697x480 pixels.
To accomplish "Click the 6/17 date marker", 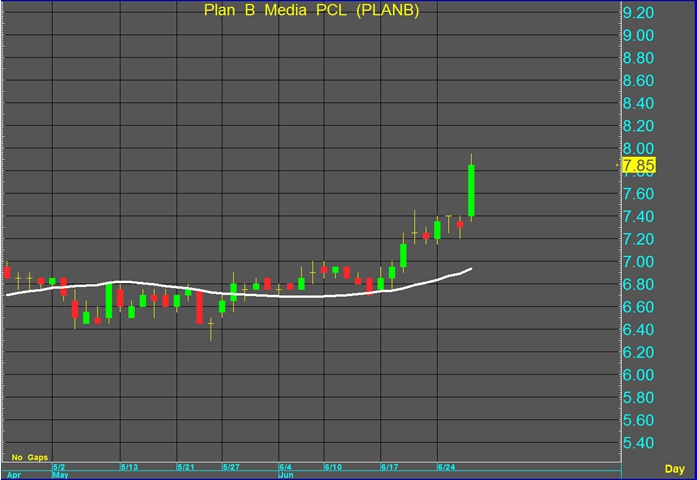I will tap(390, 467).
